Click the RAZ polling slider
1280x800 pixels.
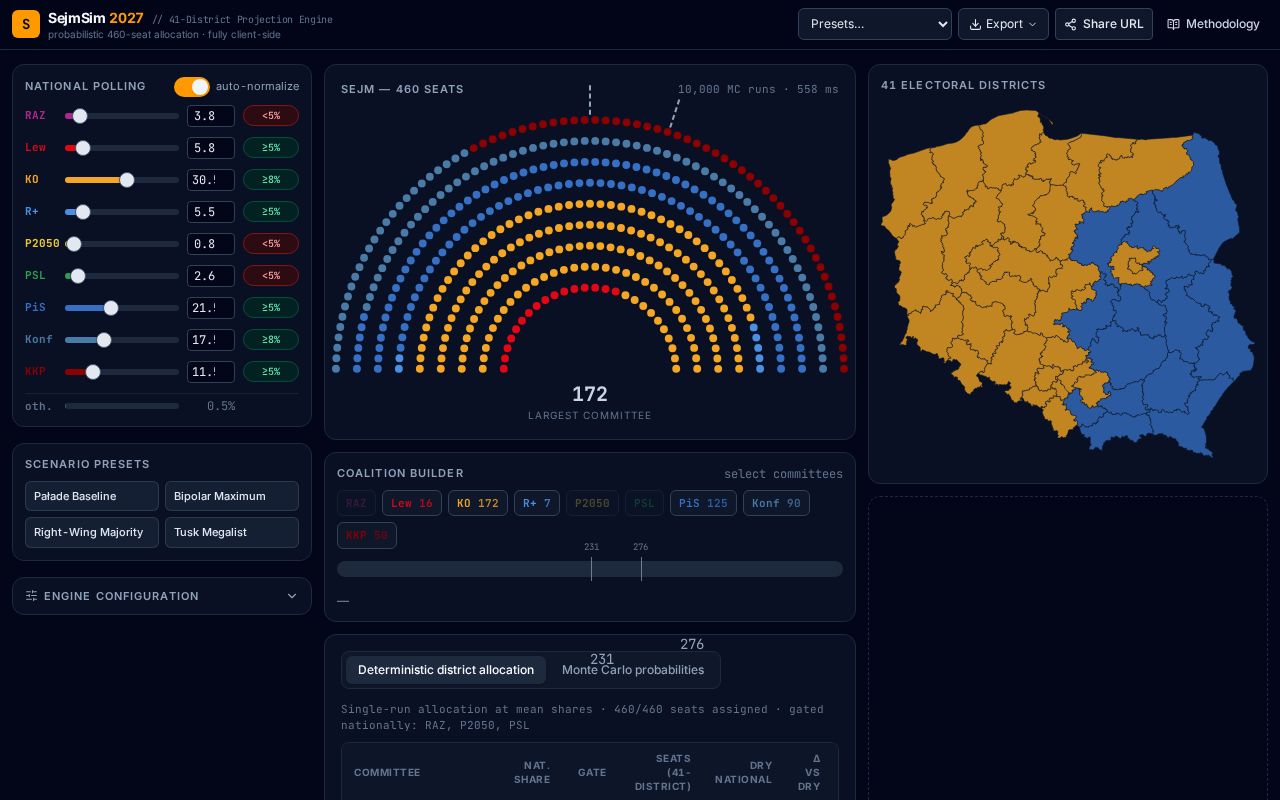click(x=122, y=116)
